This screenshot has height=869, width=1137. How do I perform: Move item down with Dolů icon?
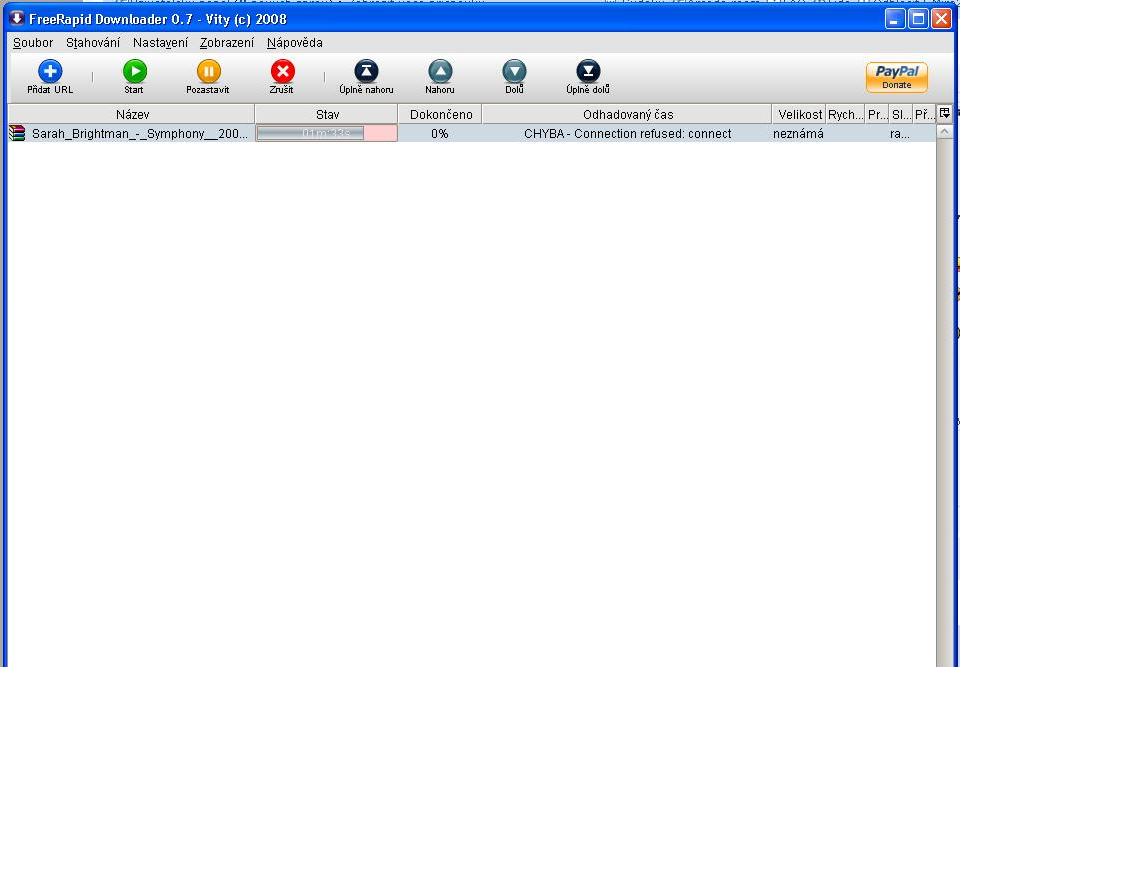(514, 71)
